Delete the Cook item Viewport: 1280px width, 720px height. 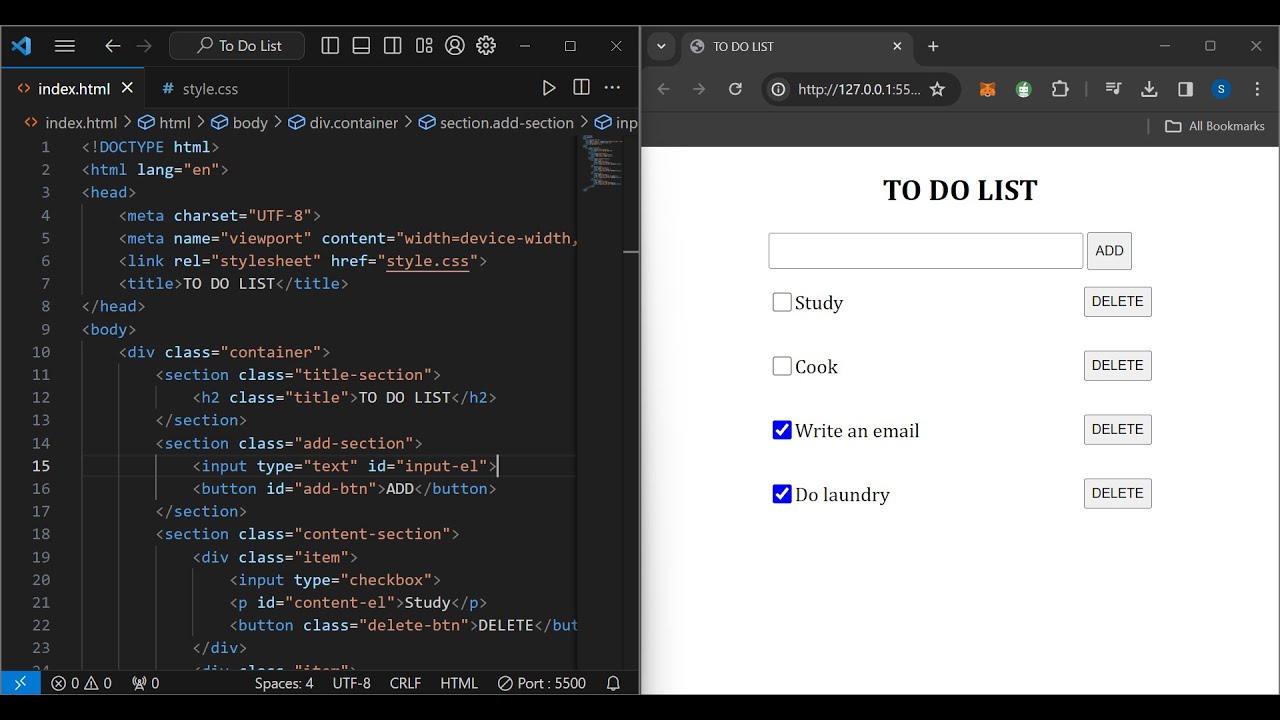click(1117, 366)
